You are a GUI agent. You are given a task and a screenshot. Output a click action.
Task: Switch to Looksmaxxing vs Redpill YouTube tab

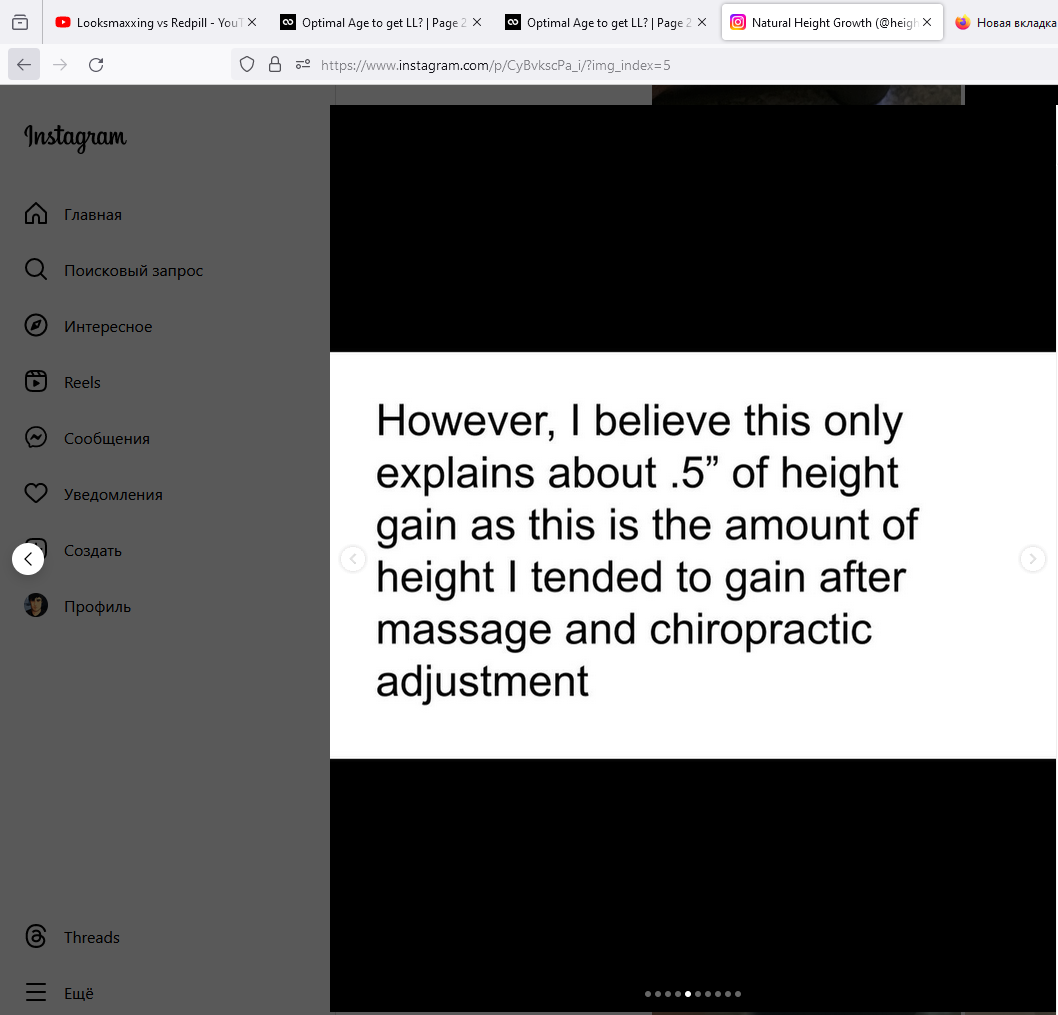click(x=148, y=22)
